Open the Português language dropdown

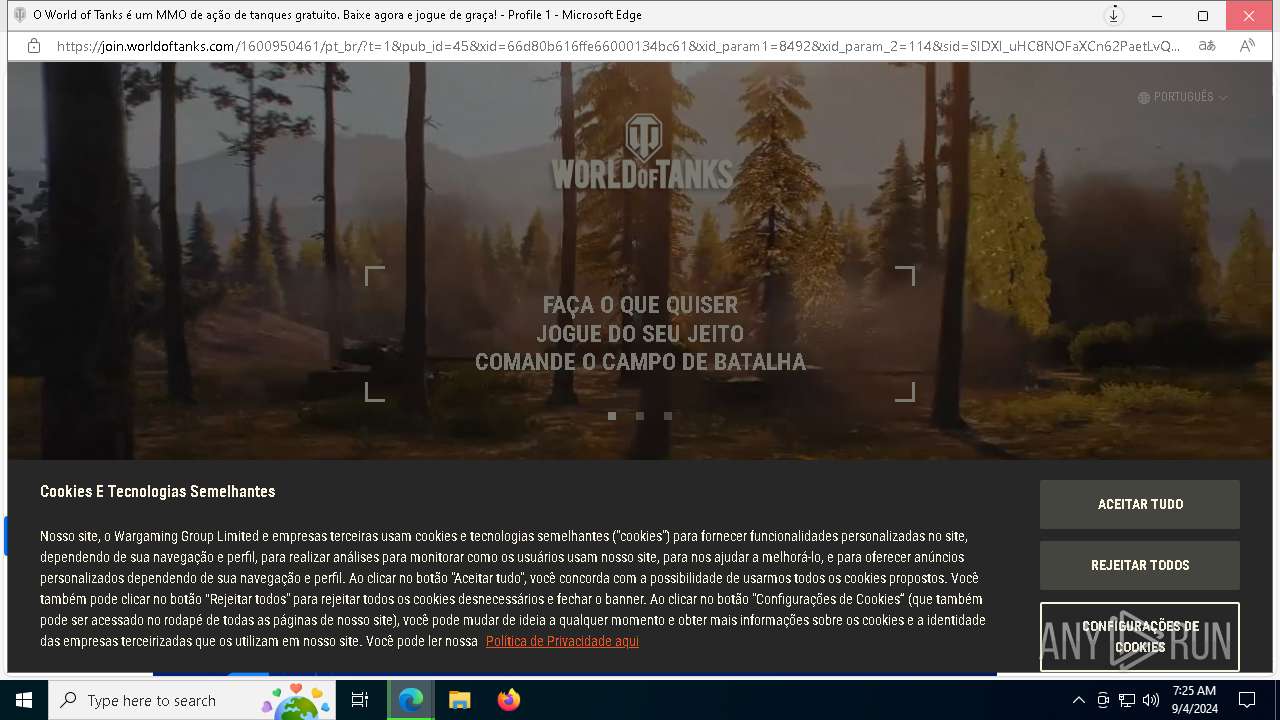pos(1183,97)
